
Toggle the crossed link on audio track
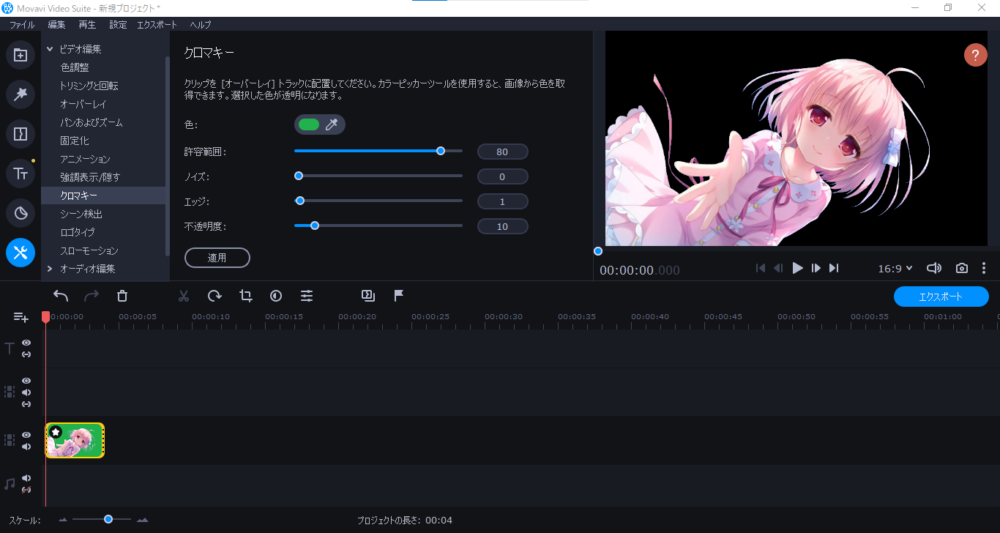tap(26, 490)
